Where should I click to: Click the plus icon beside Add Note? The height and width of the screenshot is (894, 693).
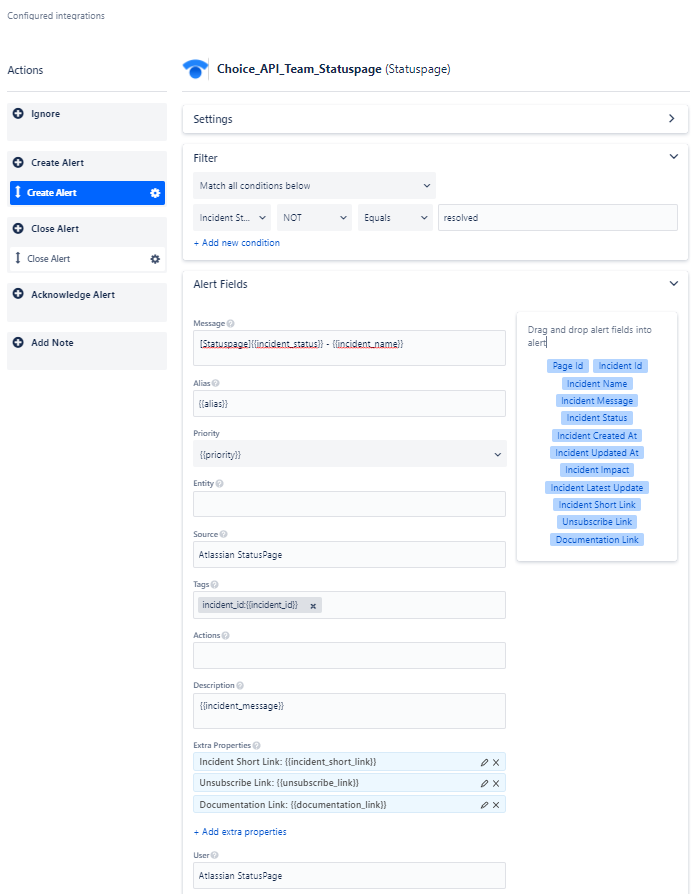click(18, 343)
